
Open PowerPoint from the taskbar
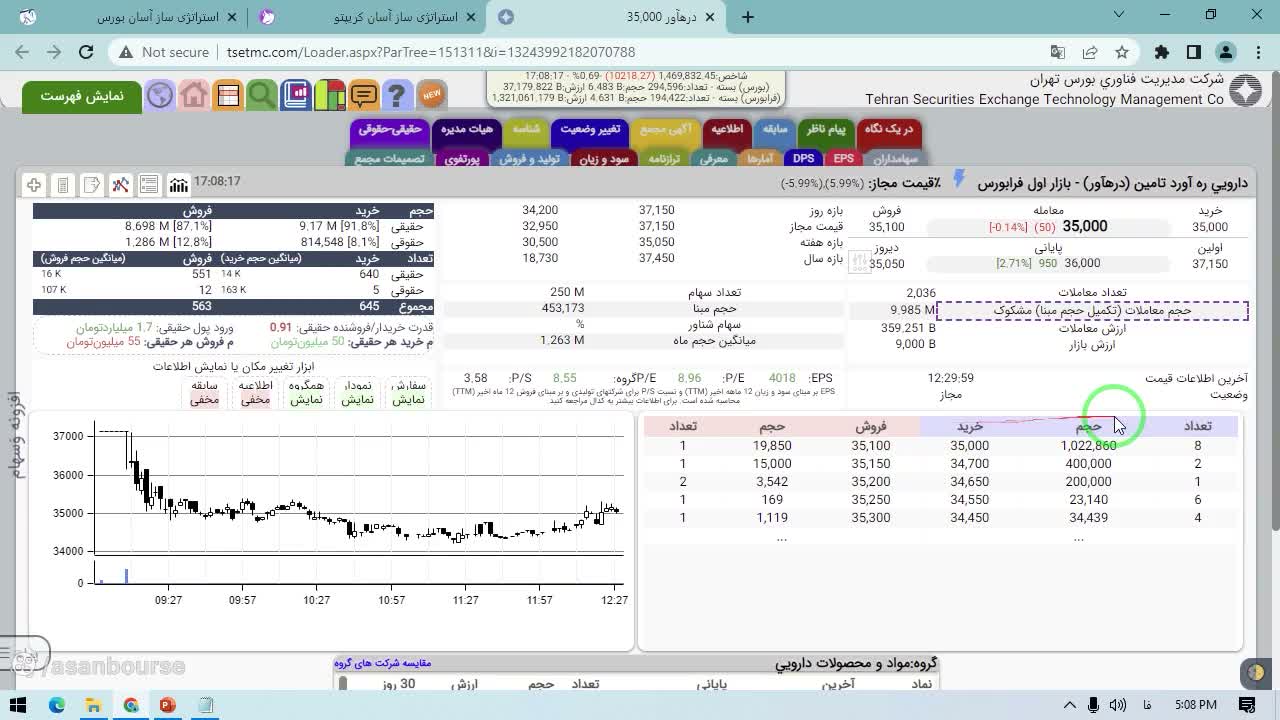pos(167,705)
